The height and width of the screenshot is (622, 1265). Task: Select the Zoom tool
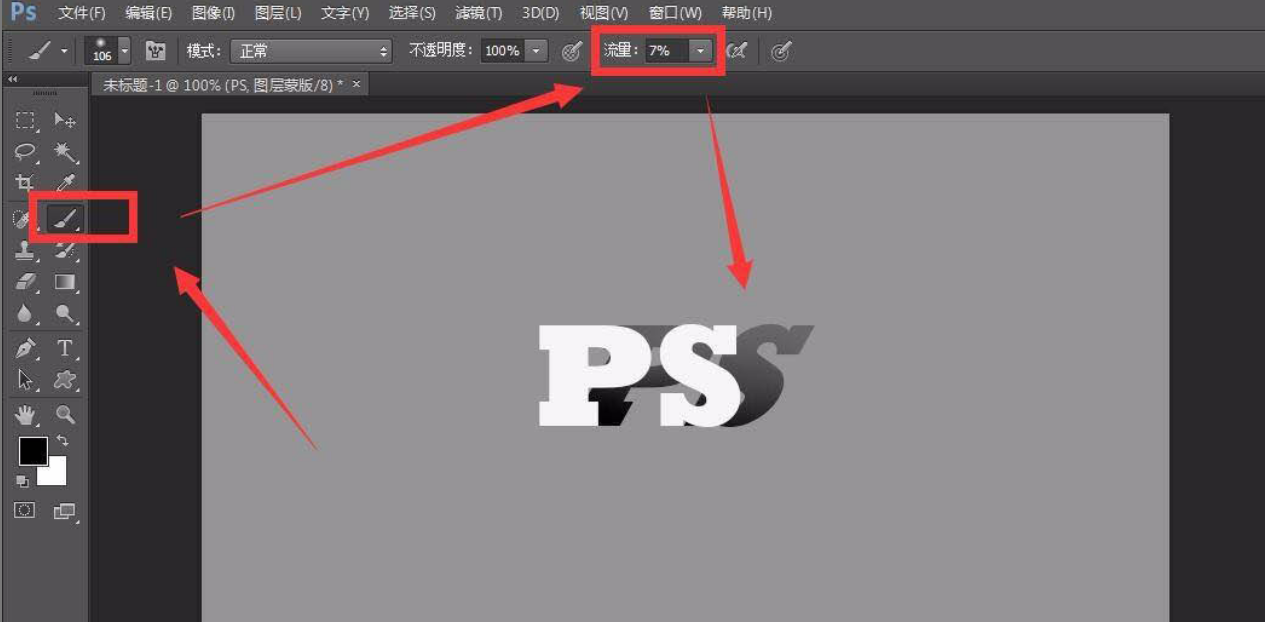(x=65, y=414)
